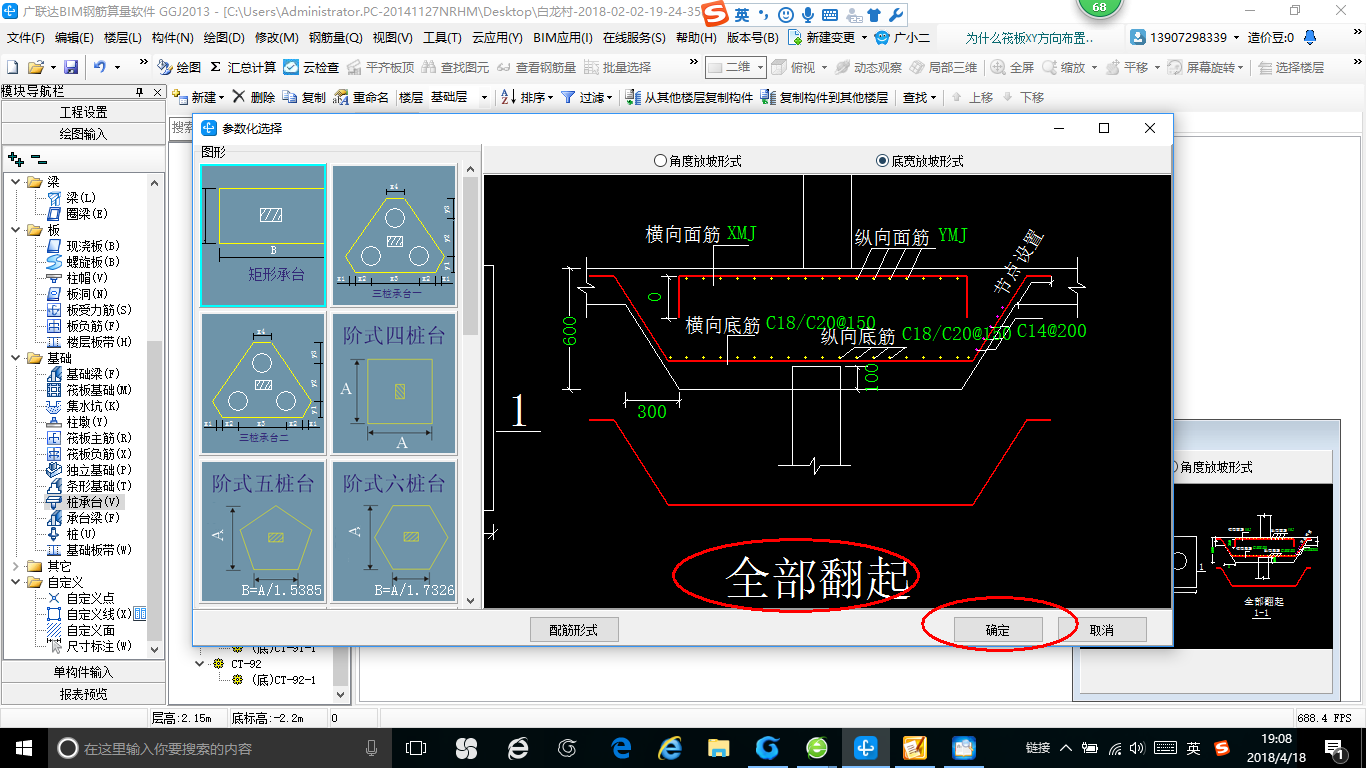Open the BIM应用(I) menu

563,38
